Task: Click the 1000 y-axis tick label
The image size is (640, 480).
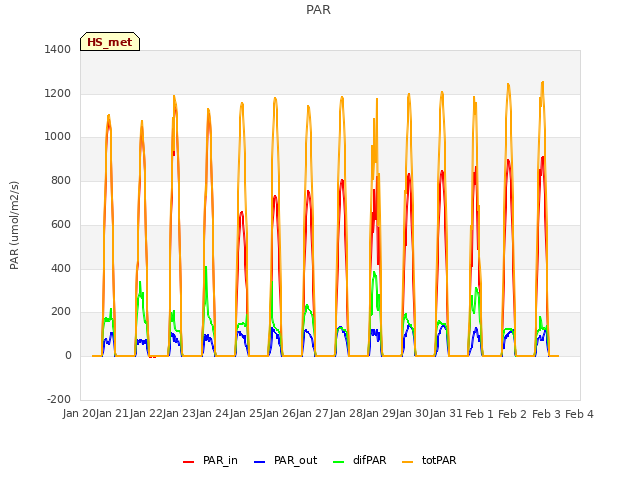Action: pos(58,137)
